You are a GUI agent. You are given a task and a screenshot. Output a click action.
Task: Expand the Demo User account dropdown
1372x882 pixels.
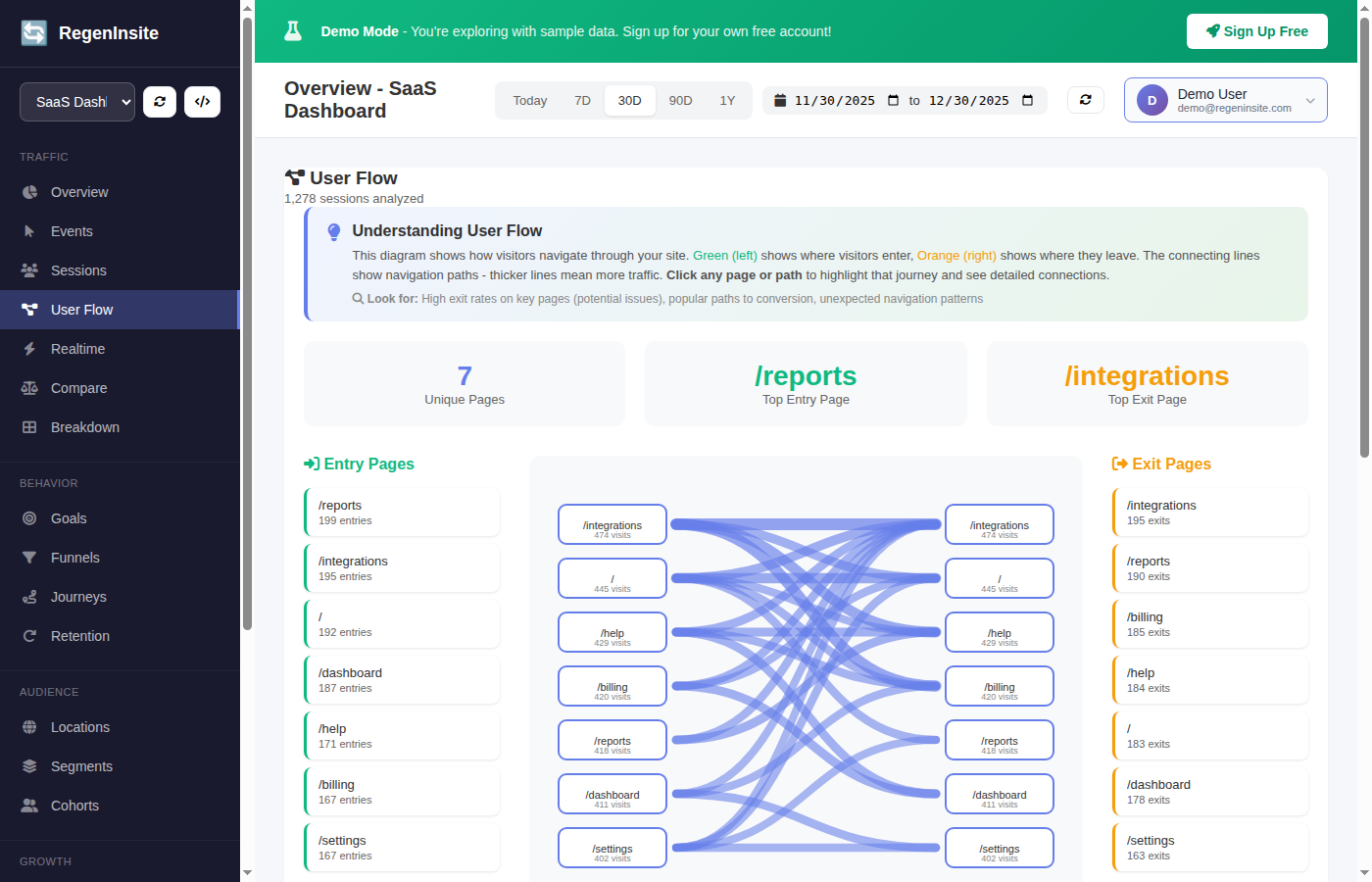(1225, 99)
